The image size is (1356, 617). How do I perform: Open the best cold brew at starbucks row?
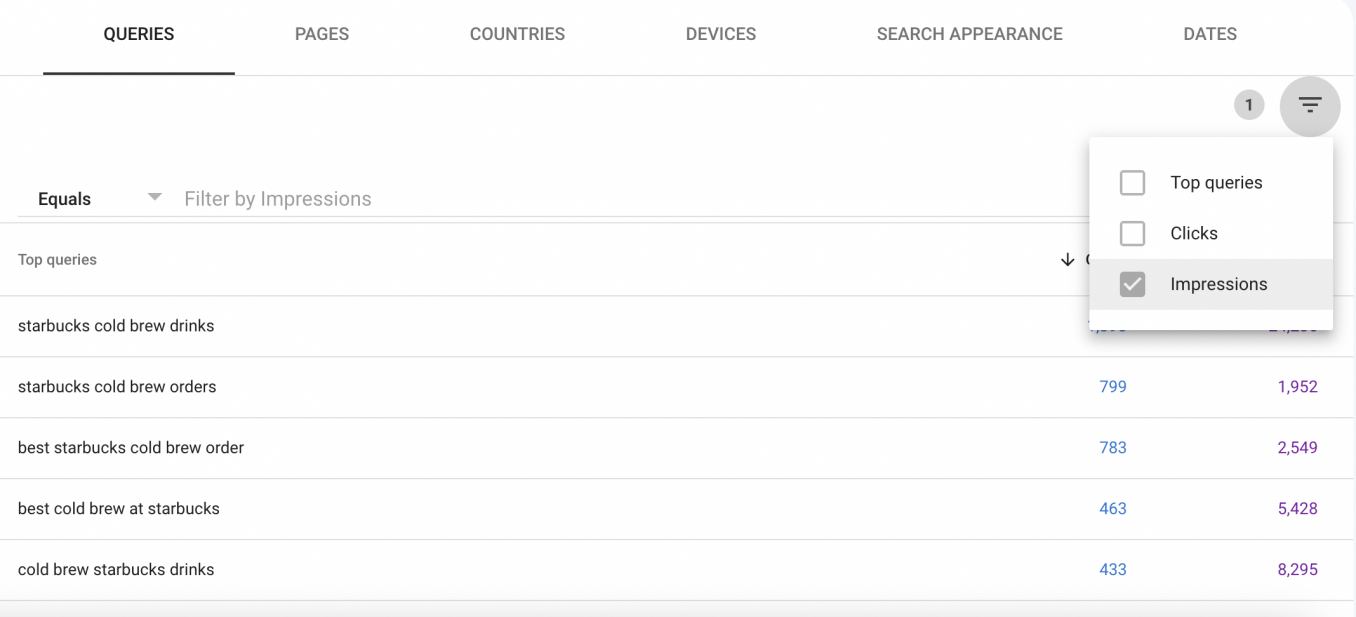pyautogui.click(x=119, y=509)
